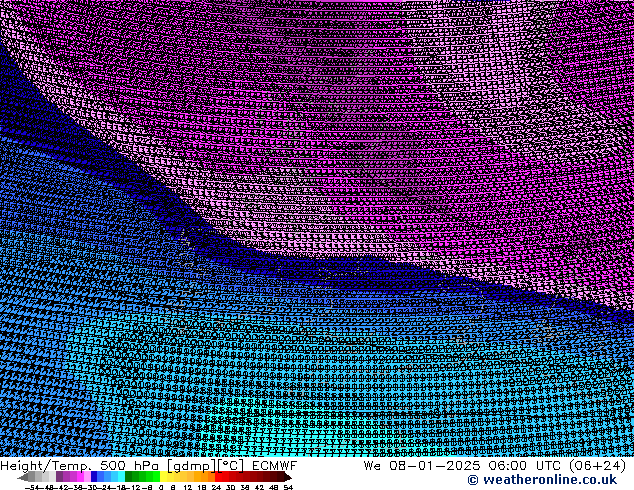Viewport: 634px width, 490px height.
Task: Click the '24' legend scale value
Action: point(216,487)
